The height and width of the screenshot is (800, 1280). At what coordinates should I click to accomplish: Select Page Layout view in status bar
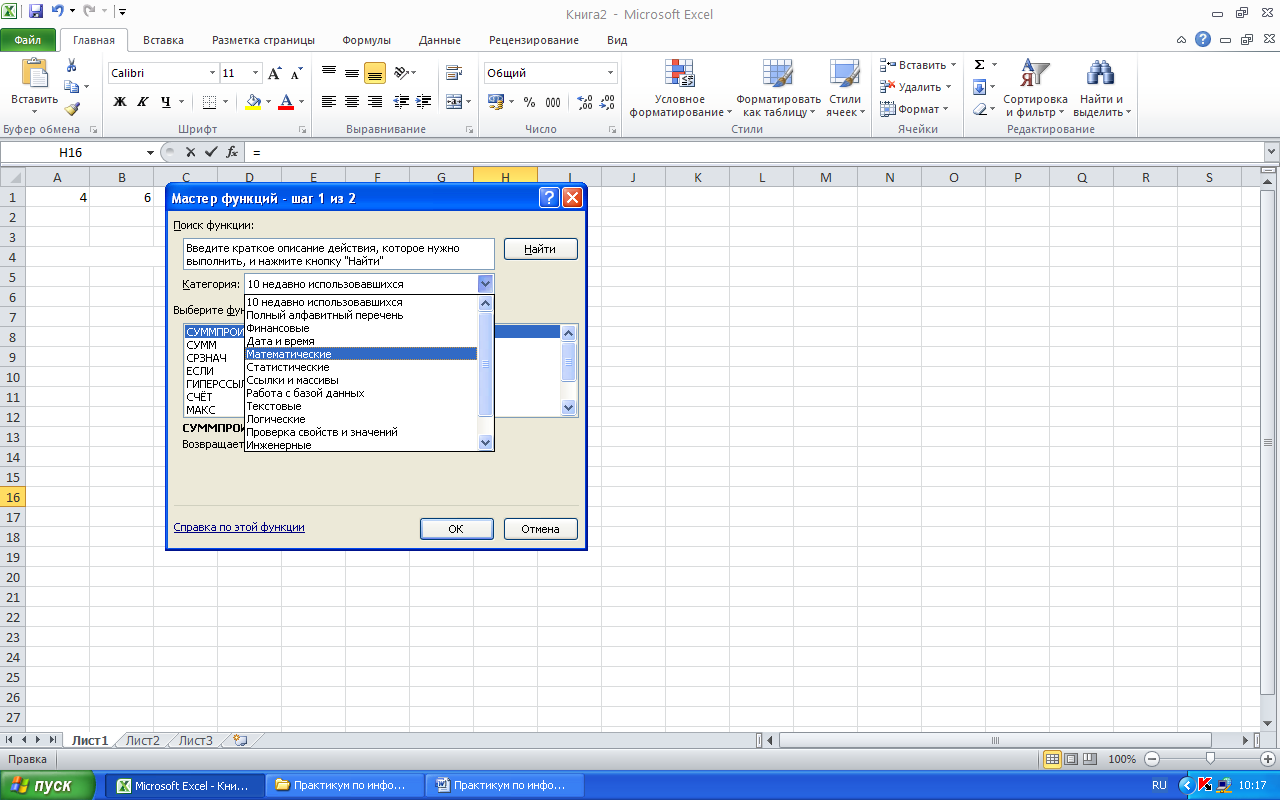coord(1071,759)
